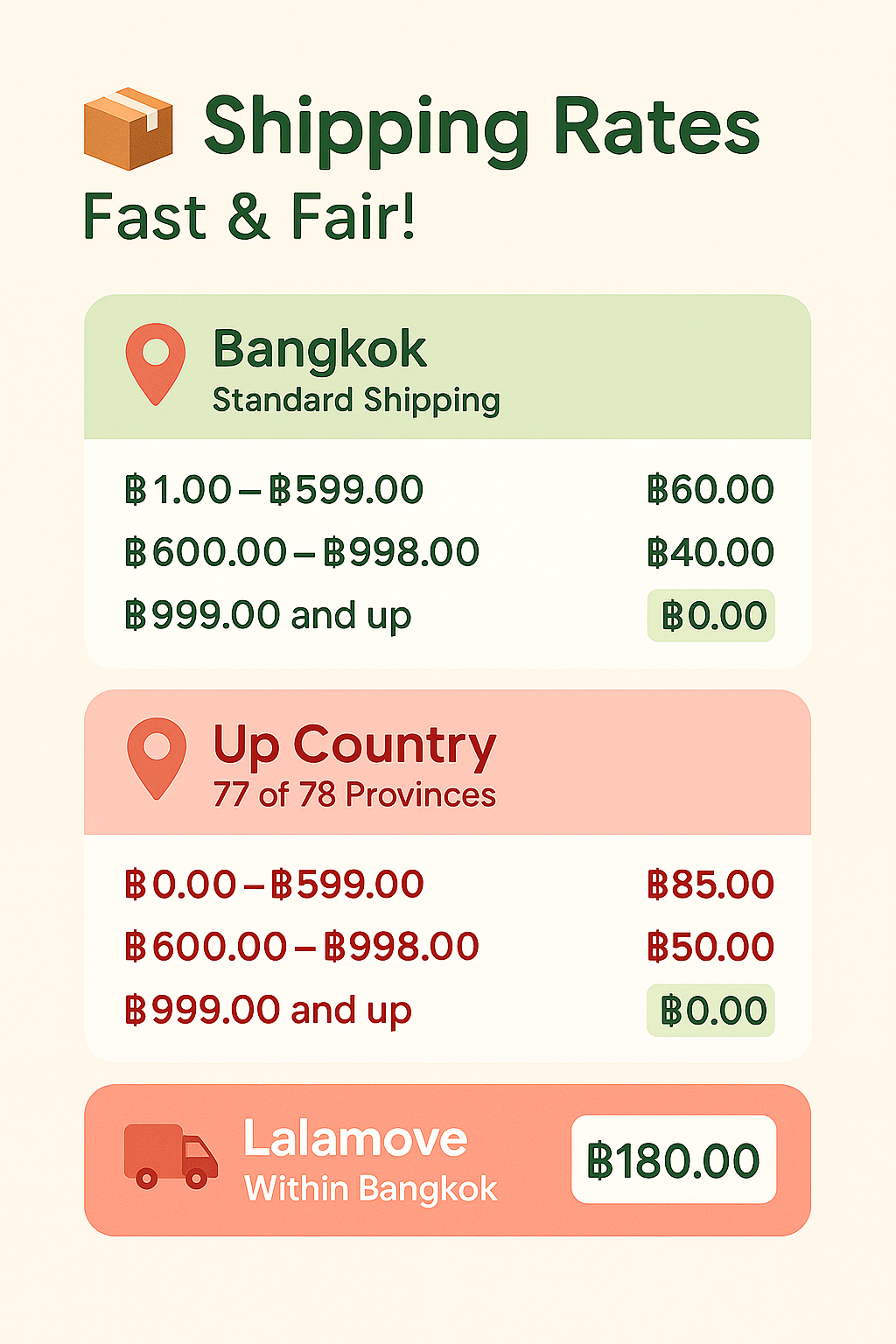Select the Bangkok section heading
The width and height of the screenshot is (896, 1344).
(319, 349)
